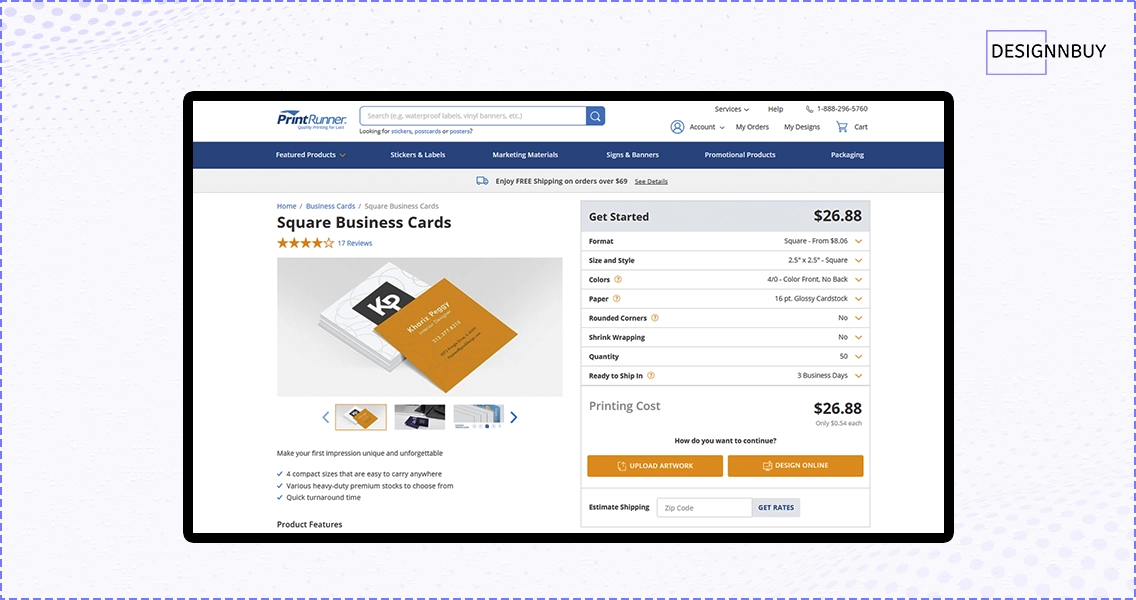Open the Shrink Wrapping dropdown
1136x600 pixels.
click(859, 337)
